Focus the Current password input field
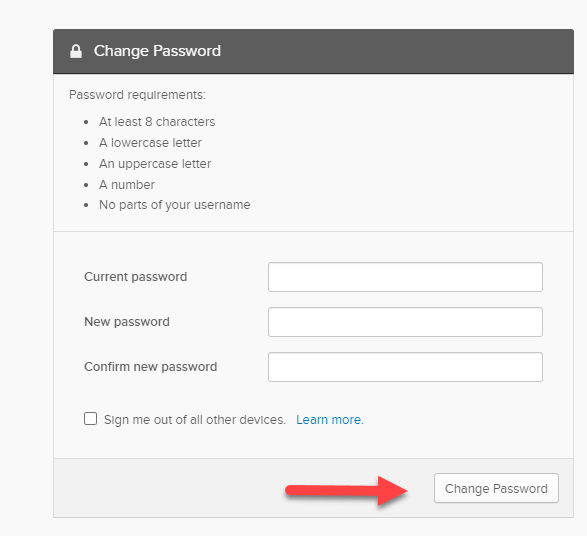Screen dimensions: 587x536 (x=405, y=277)
